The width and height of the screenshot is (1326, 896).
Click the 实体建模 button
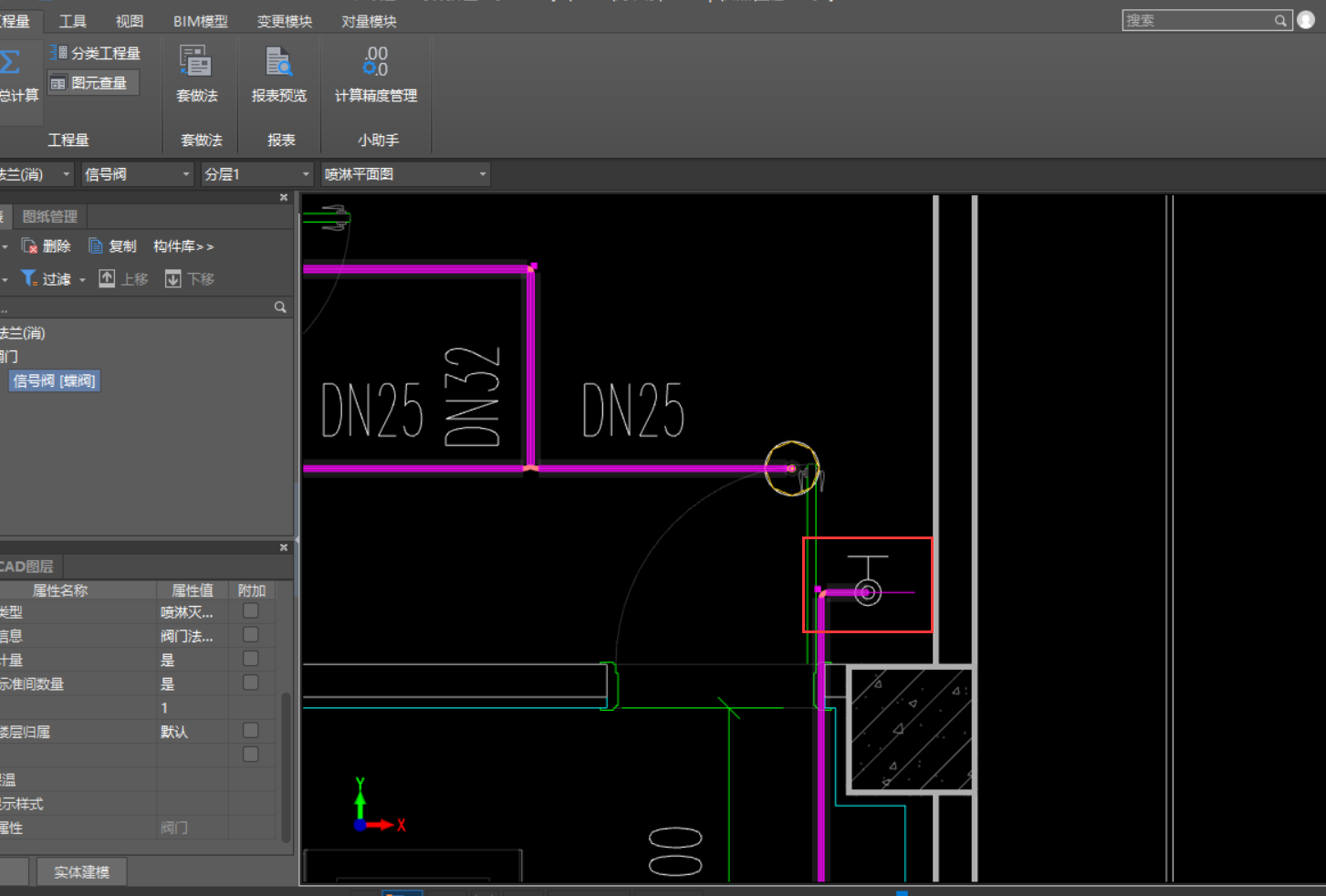(x=81, y=872)
